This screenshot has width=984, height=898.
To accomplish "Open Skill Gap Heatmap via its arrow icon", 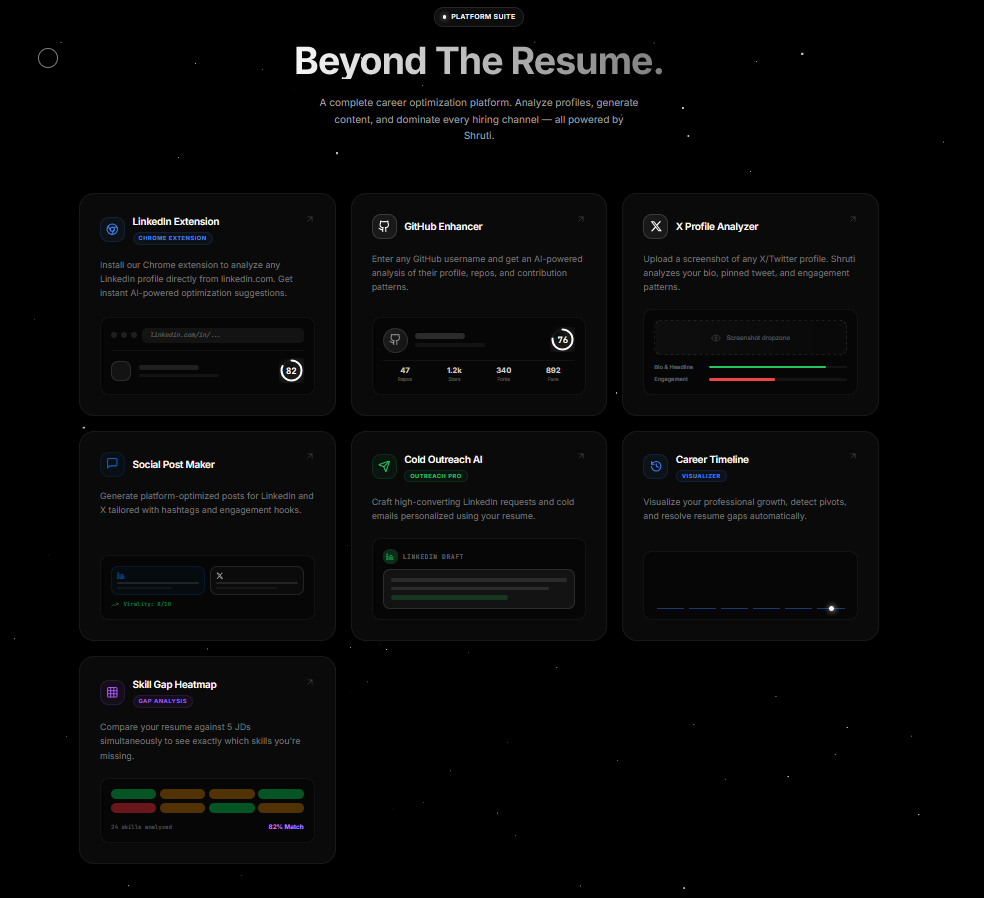I will pyautogui.click(x=310, y=682).
